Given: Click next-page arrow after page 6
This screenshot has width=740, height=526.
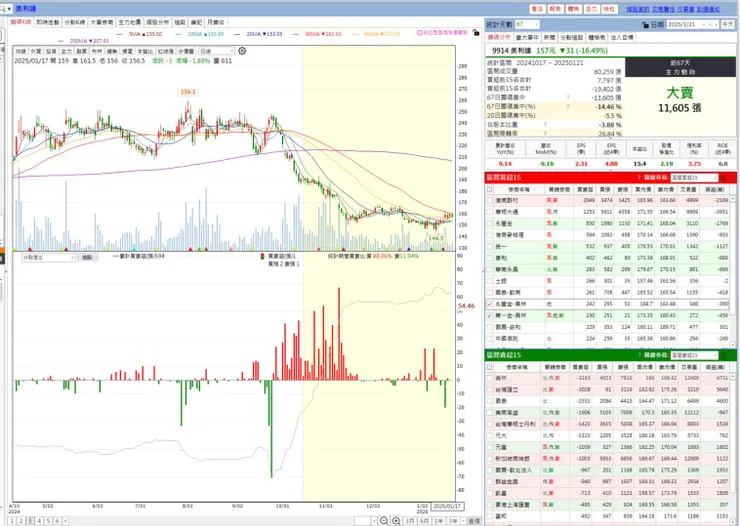Looking at the screenshot, I should [x=65, y=521].
